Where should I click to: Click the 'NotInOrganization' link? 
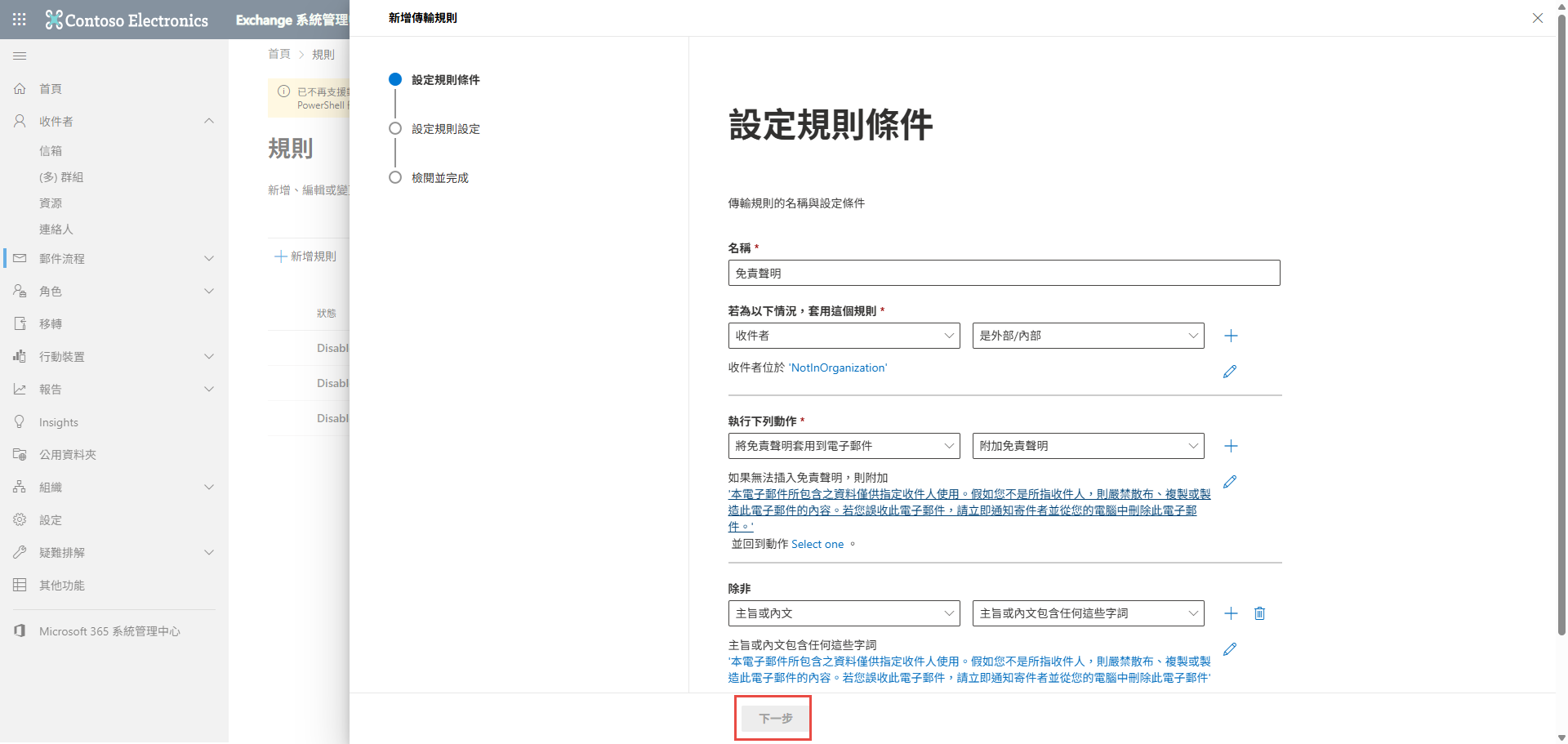click(x=838, y=368)
